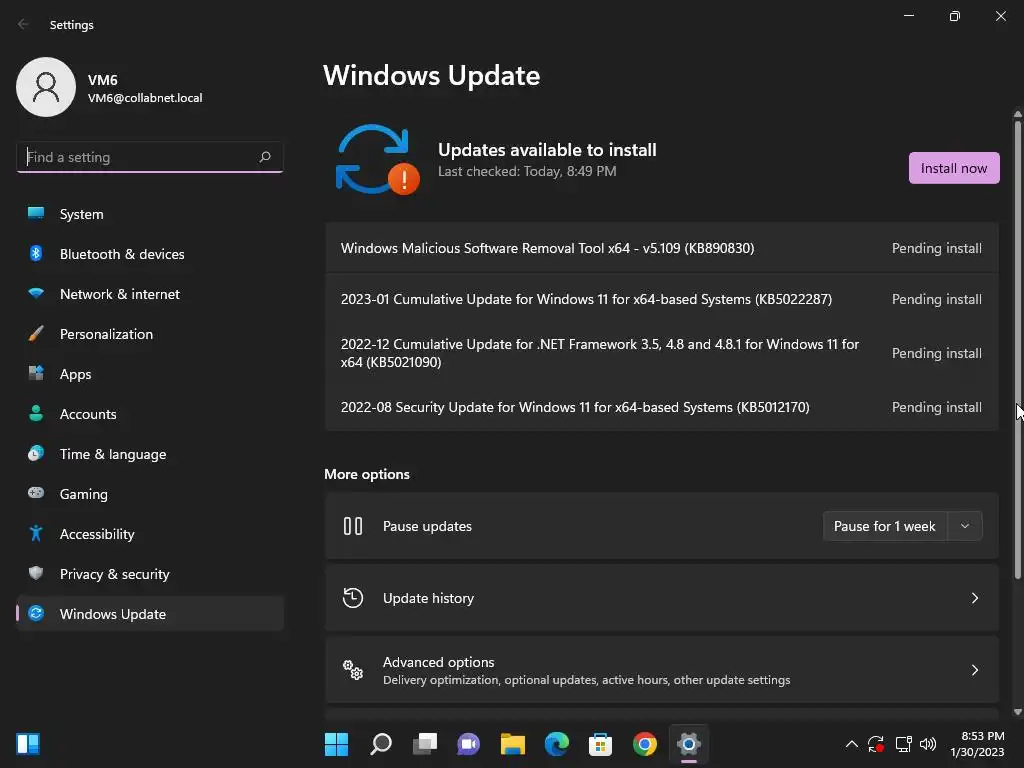This screenshot has width=1024, height=768.
Task: Click Pause for 1 week button
Action: (884, 526)
